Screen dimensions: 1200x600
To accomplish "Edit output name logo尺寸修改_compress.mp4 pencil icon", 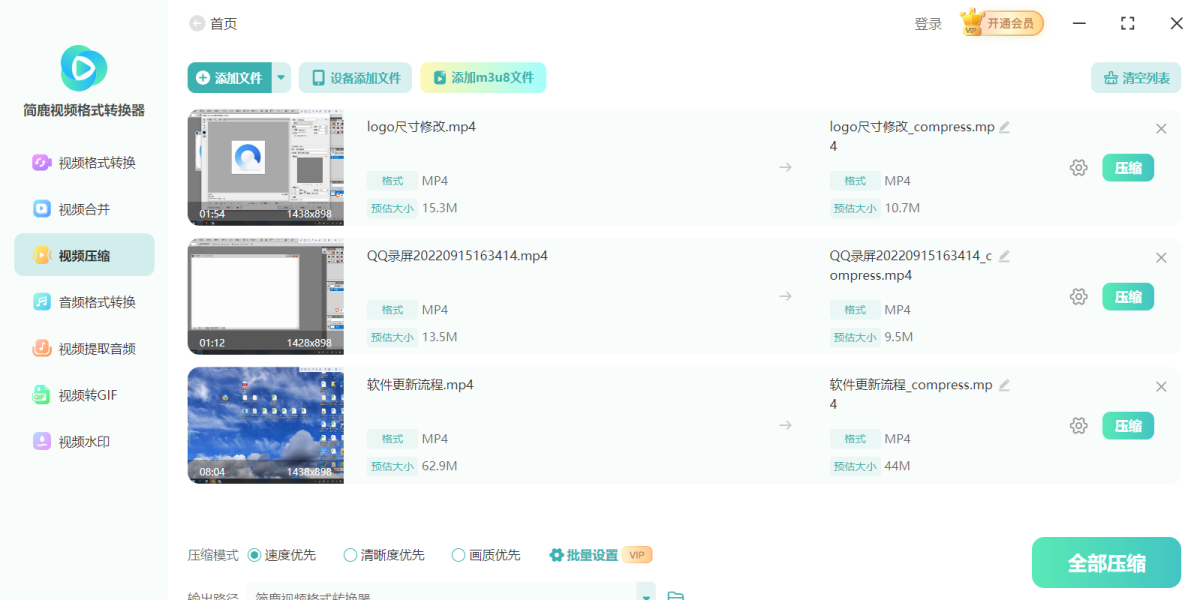I will click(x=1004, y=127).
